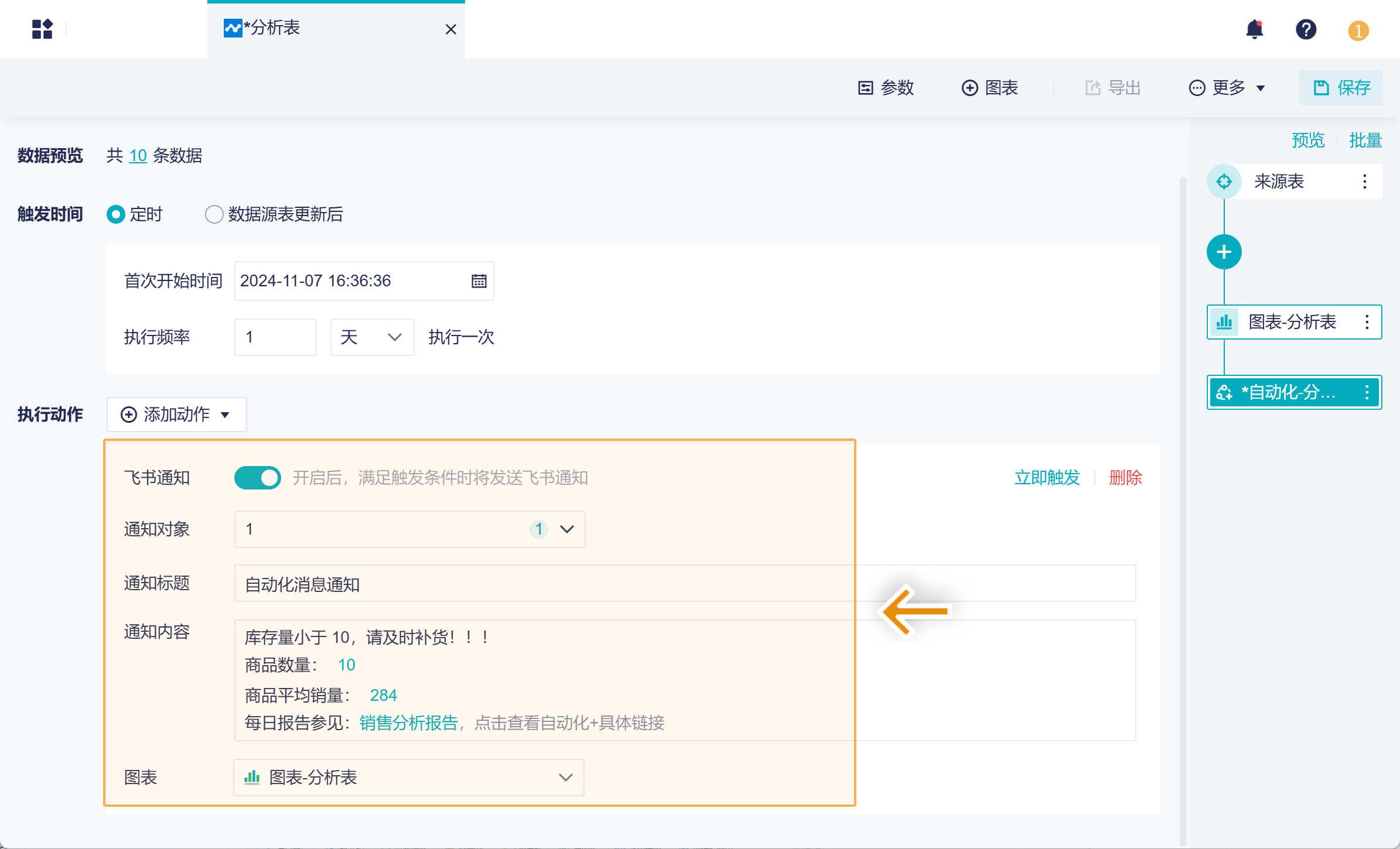Viewport: 1400px width, 849px height.
Task: Open the notifications bell
Action: 1254,29
